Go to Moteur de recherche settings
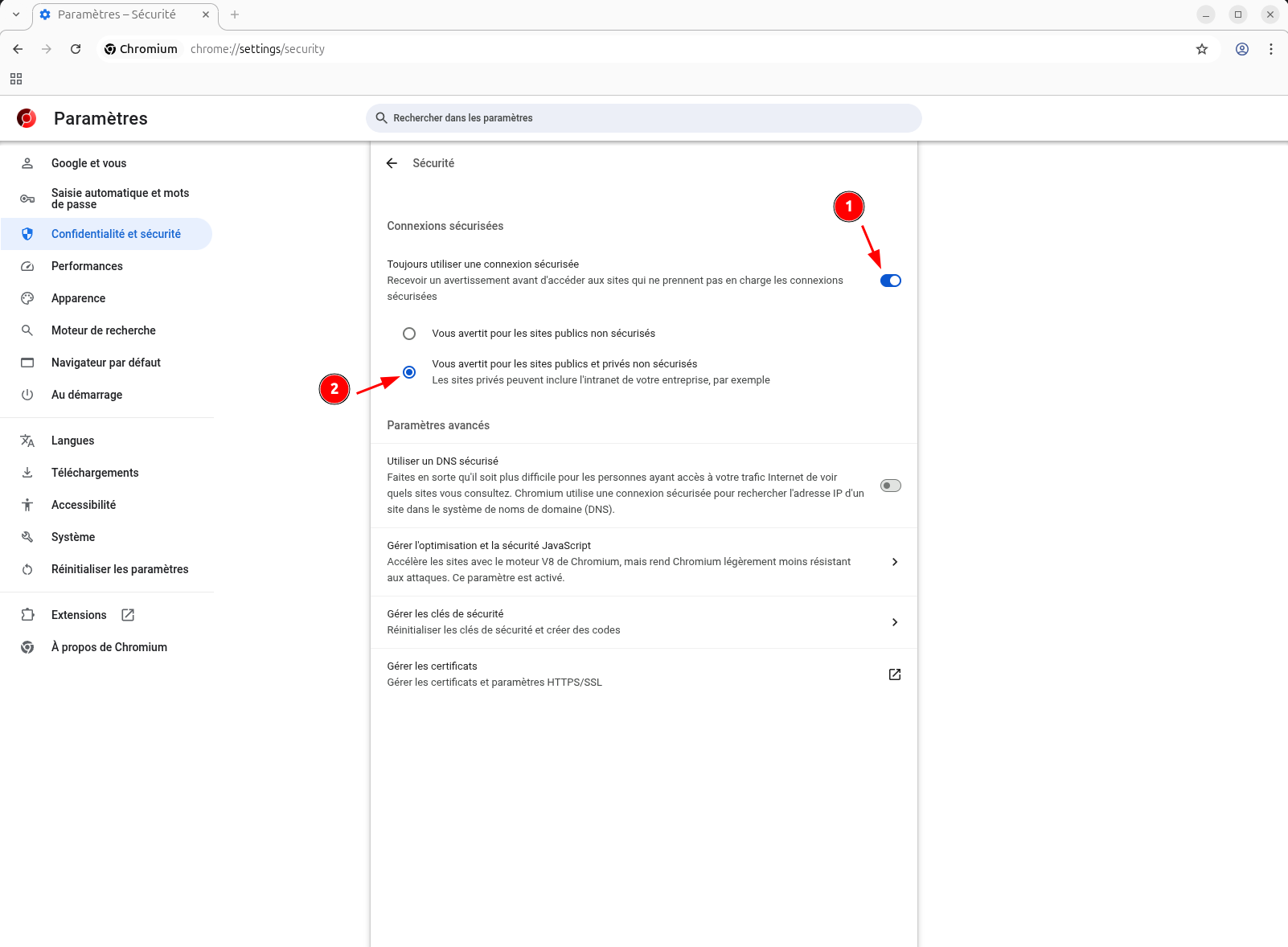The width and height of the screenshot is (1288, 947). [x=103, y=330]
